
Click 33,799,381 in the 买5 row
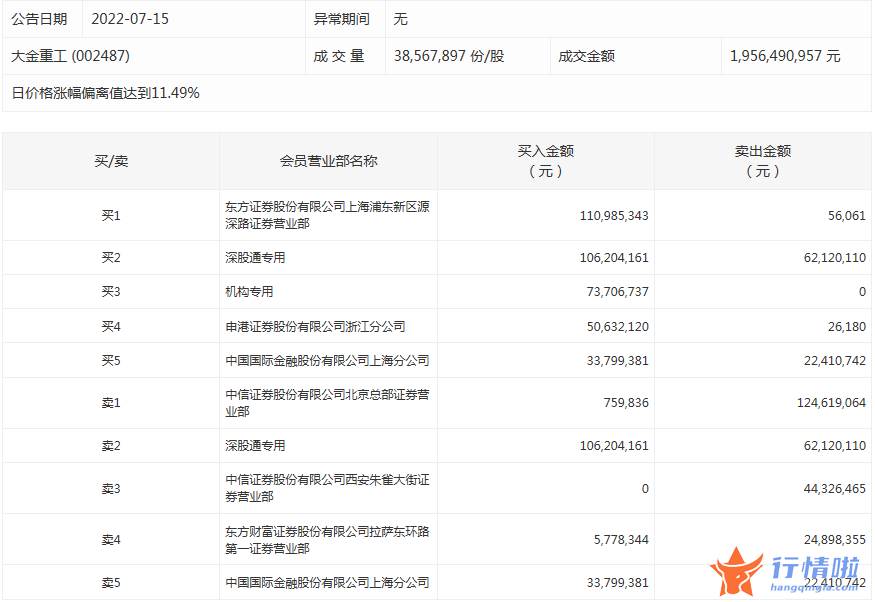(617, 360)
